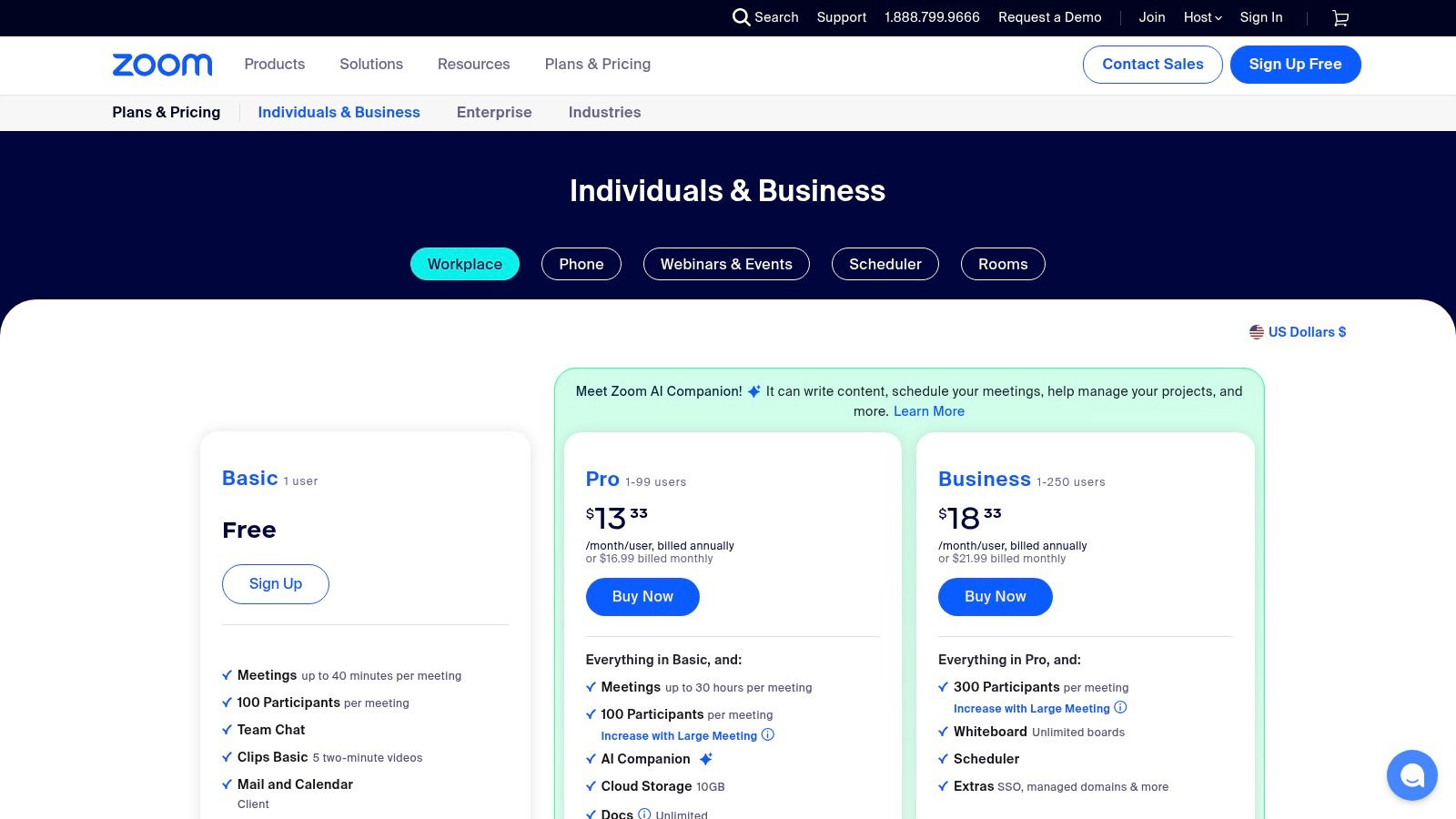Open the Products menu

coord(274,65)
